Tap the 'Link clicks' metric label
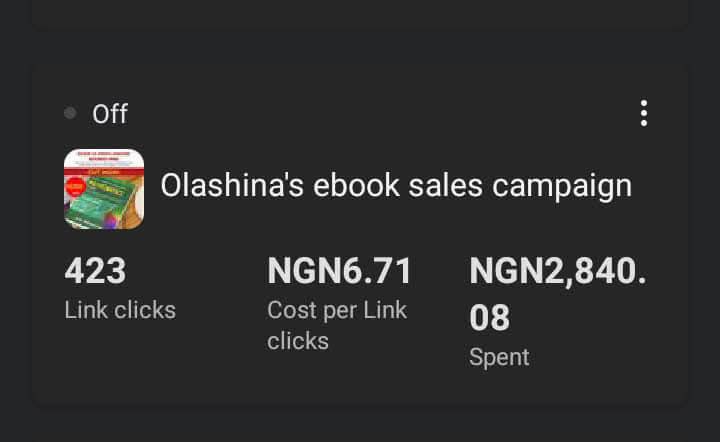The image size is (720, 442). click(120, 310)
